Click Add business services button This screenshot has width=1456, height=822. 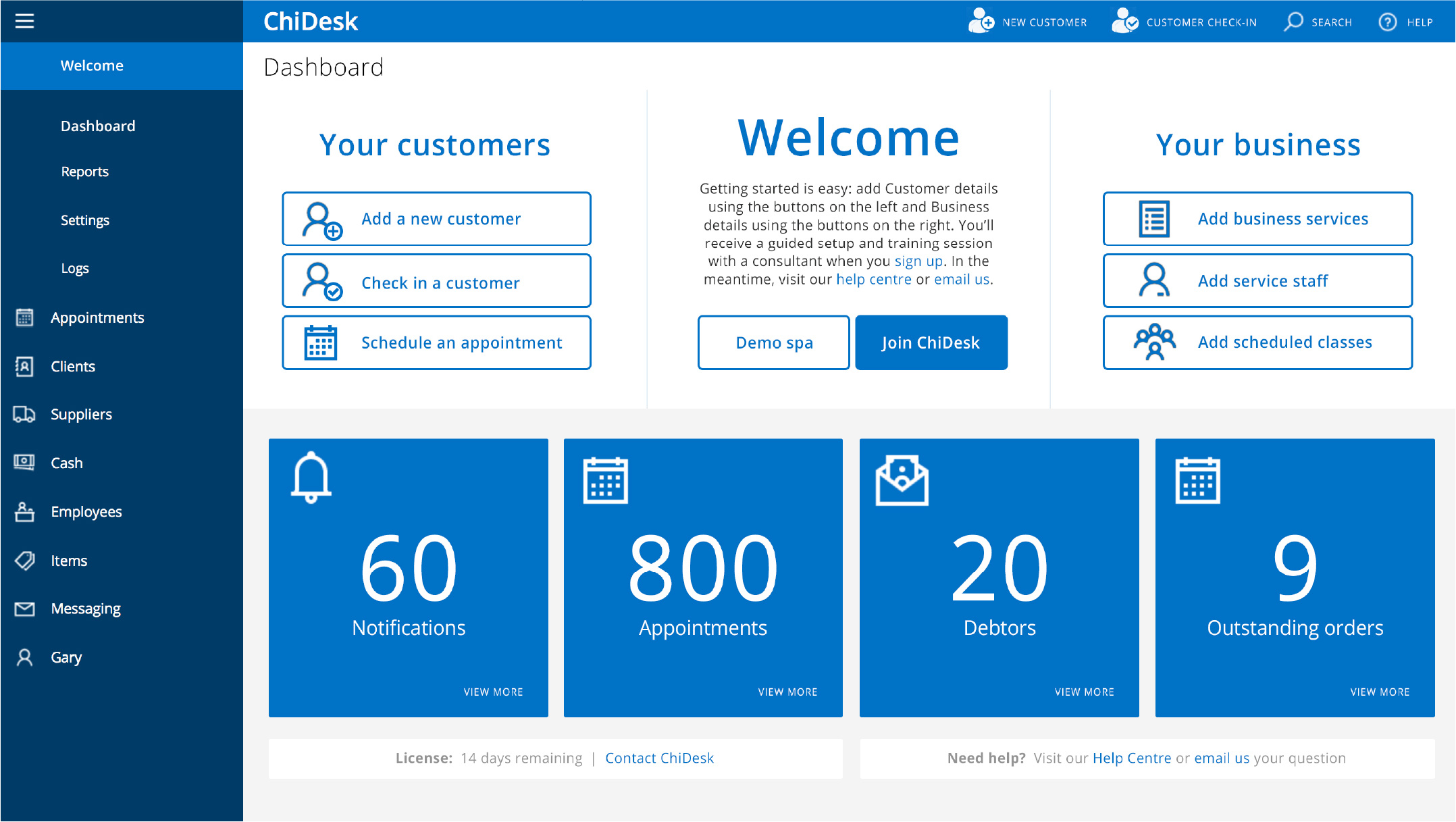[1257, 219]
